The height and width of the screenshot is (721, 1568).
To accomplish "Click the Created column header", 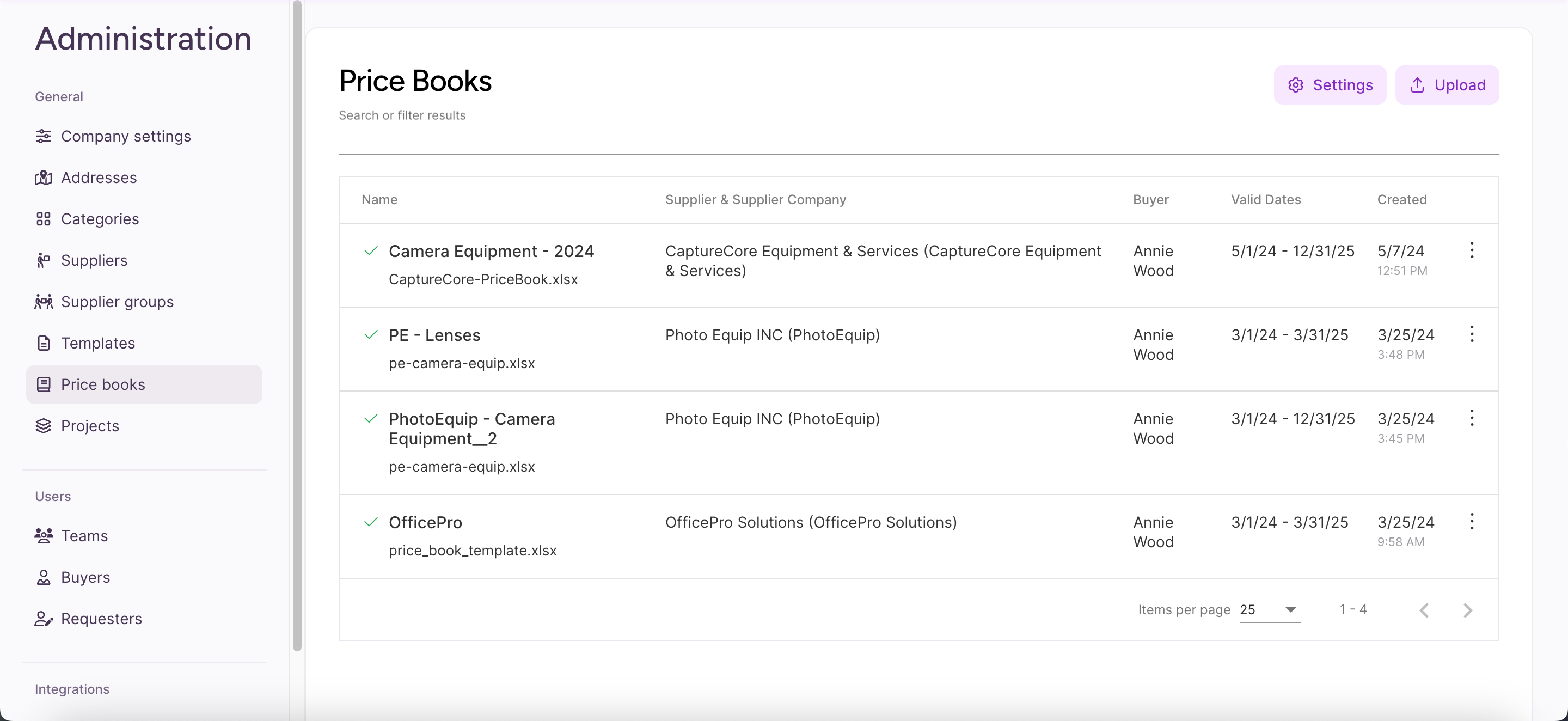I will pos(1402,200).
